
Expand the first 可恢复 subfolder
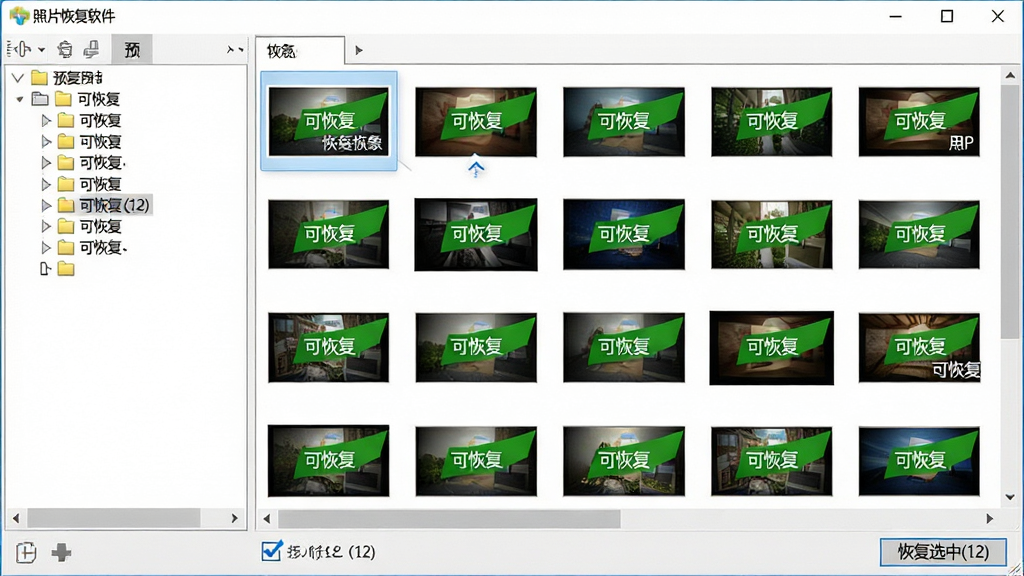pos(46,120)
